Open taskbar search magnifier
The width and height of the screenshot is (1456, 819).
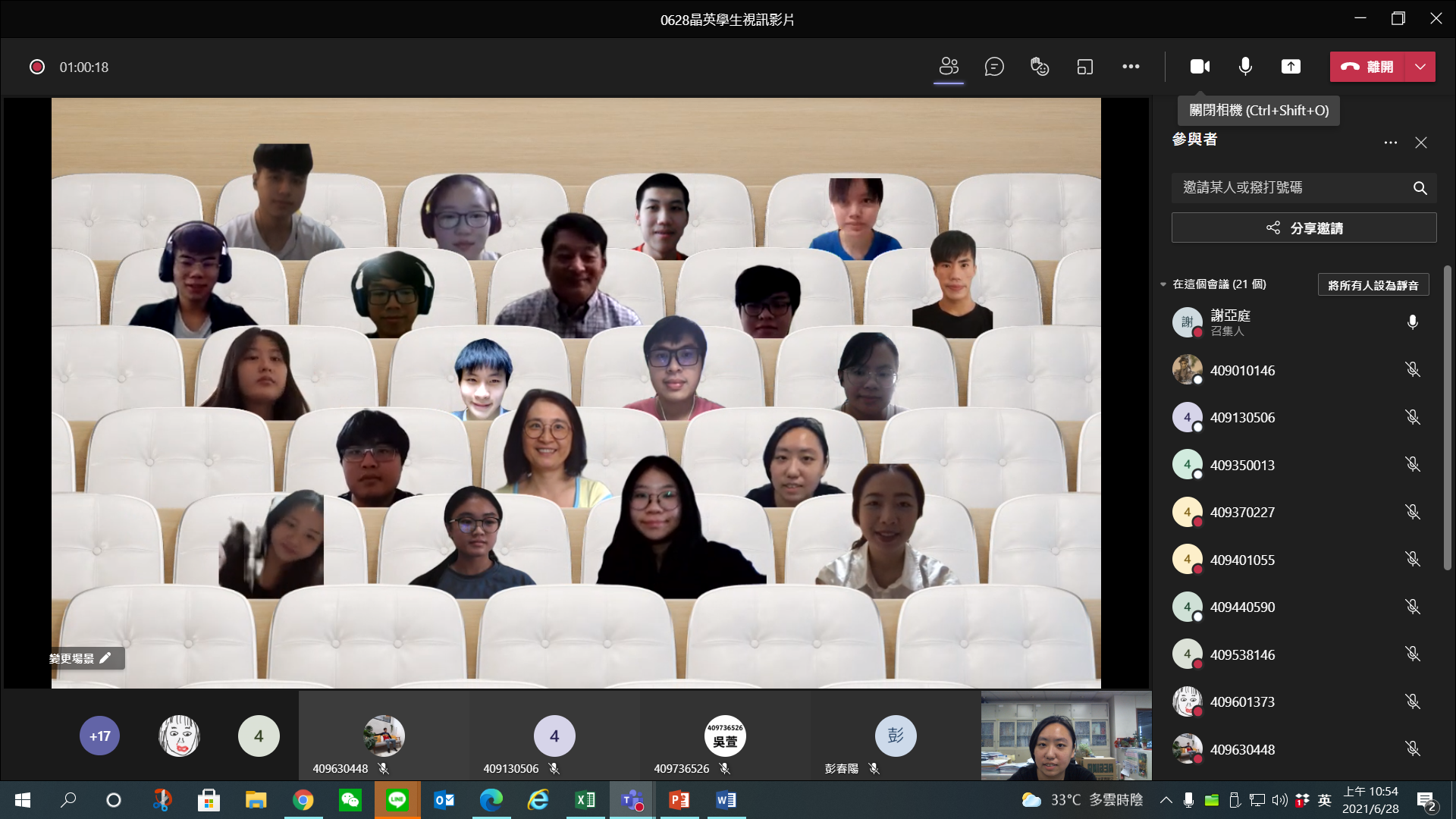click(x=68, y=800)
